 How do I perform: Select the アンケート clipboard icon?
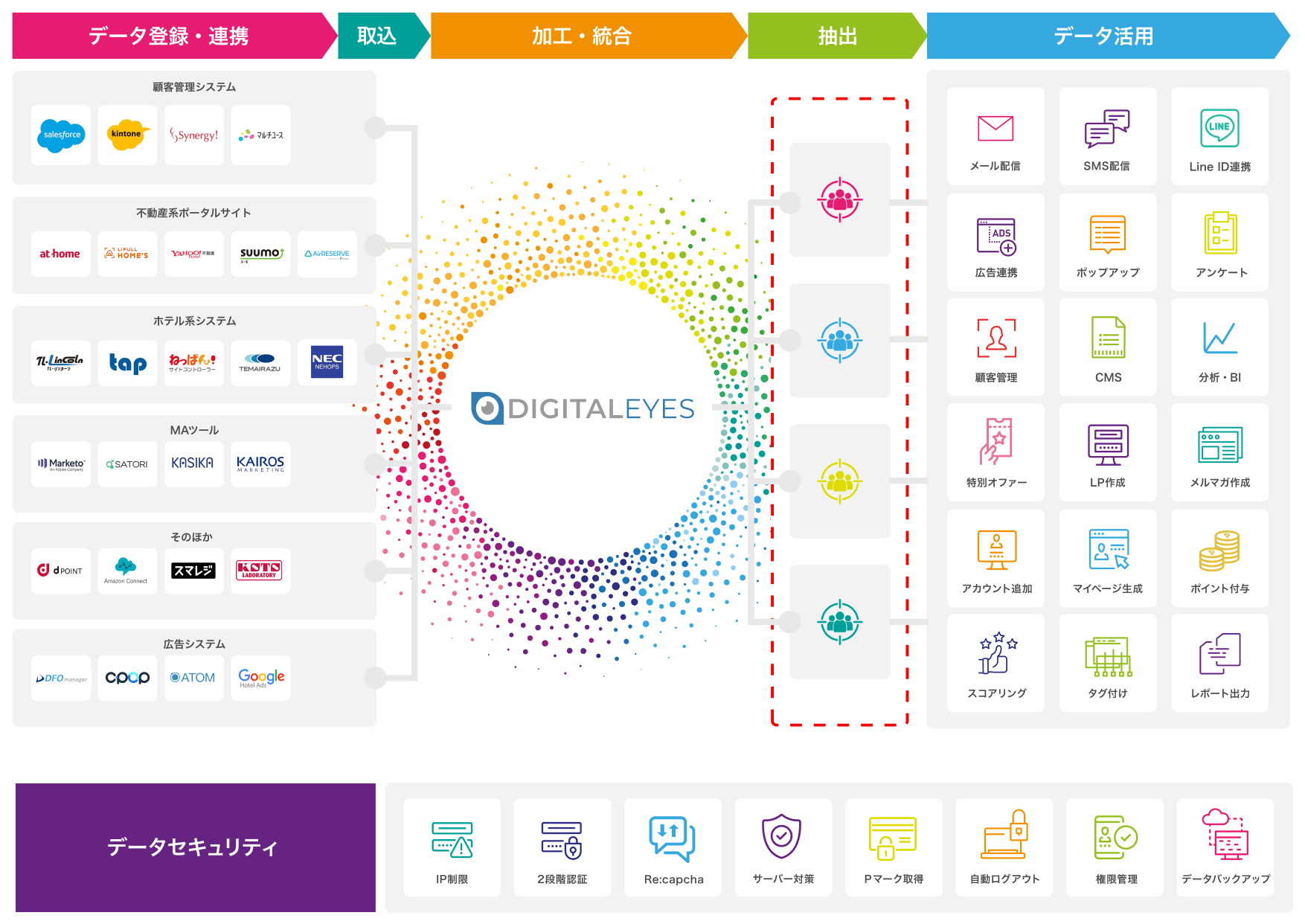click(x=1220, y=233)
